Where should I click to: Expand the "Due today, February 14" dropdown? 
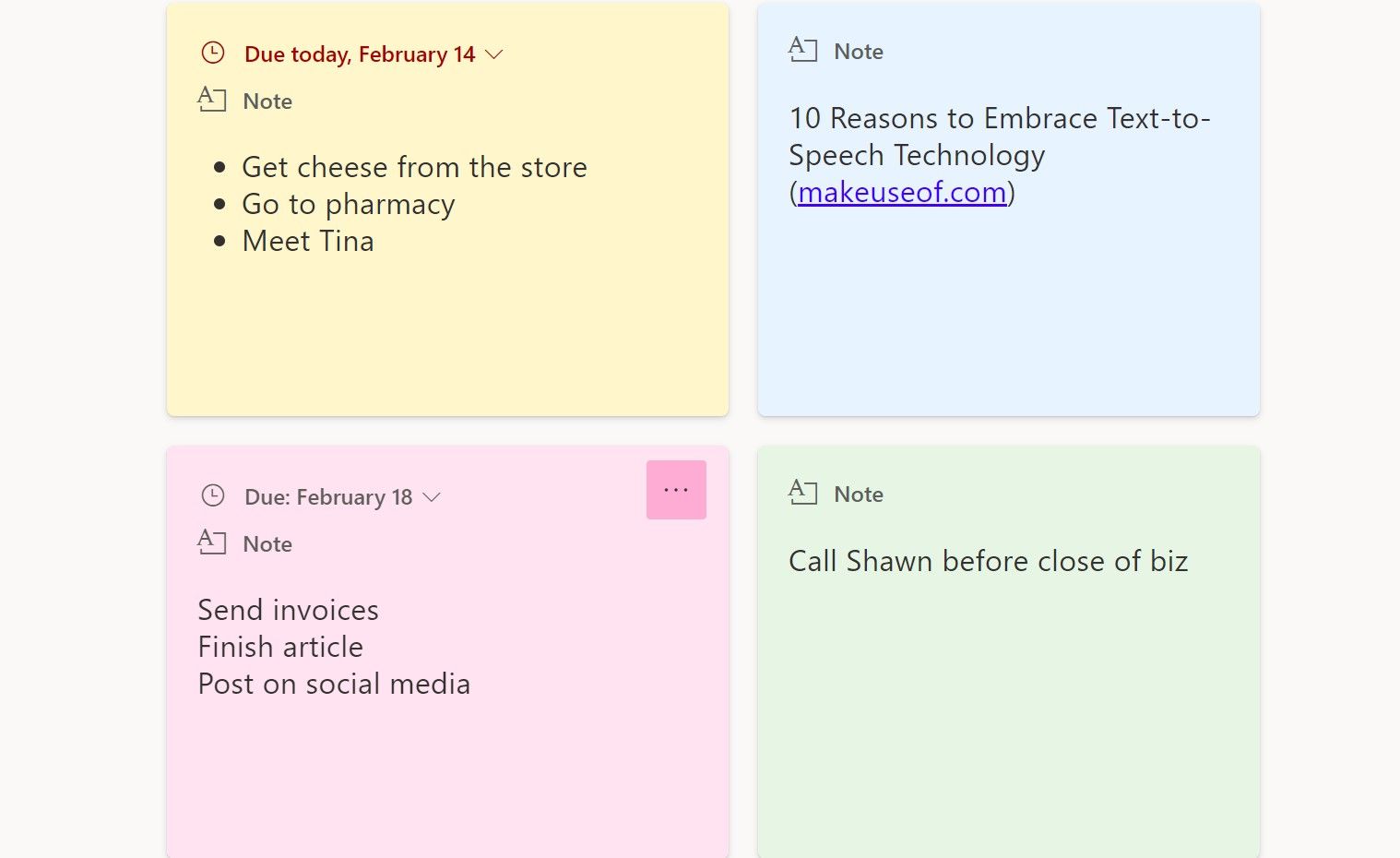(494, 54)
